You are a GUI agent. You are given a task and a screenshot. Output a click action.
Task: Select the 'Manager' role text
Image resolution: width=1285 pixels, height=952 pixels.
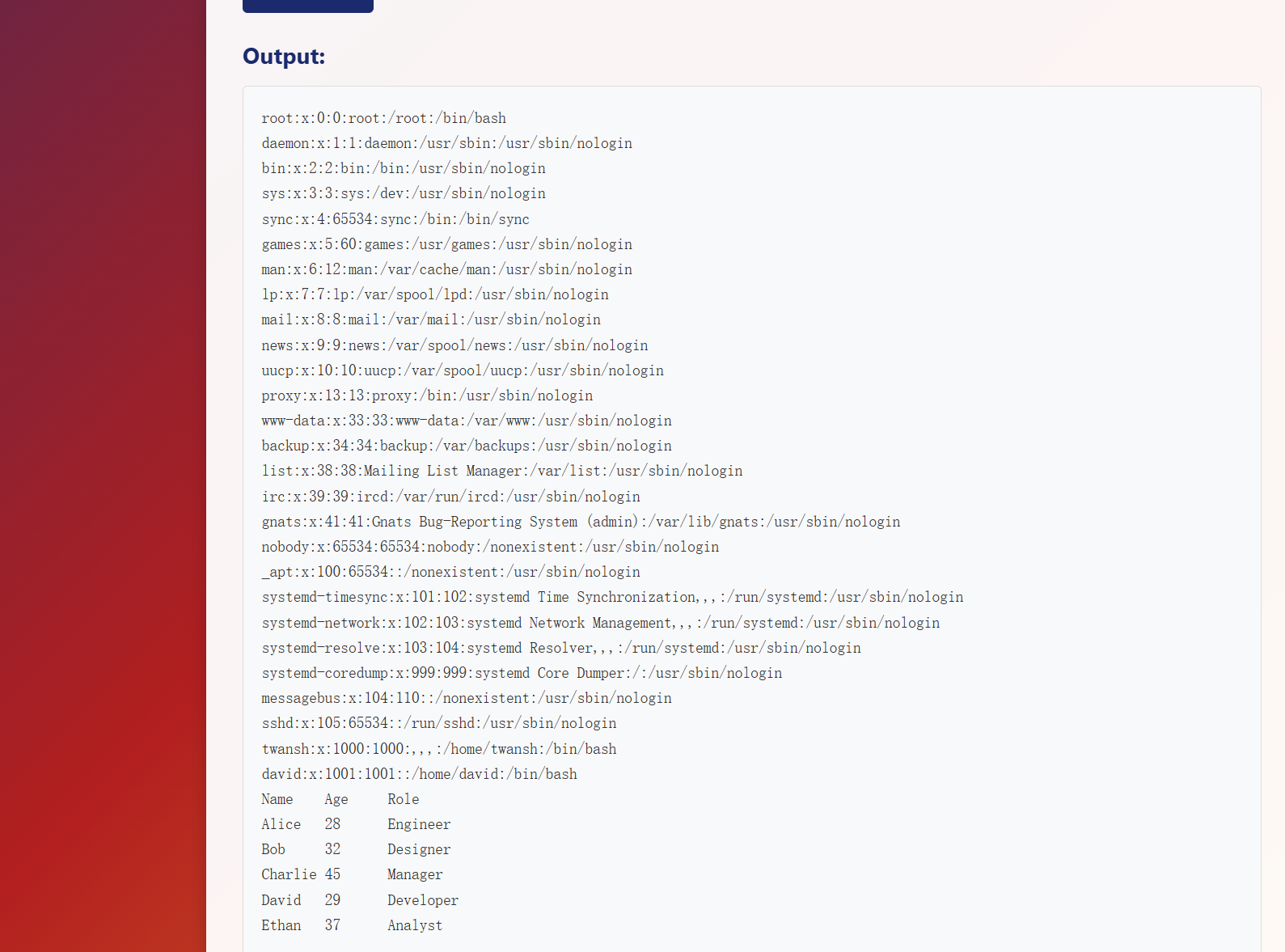pyautogui.click(x=415, y=874)
